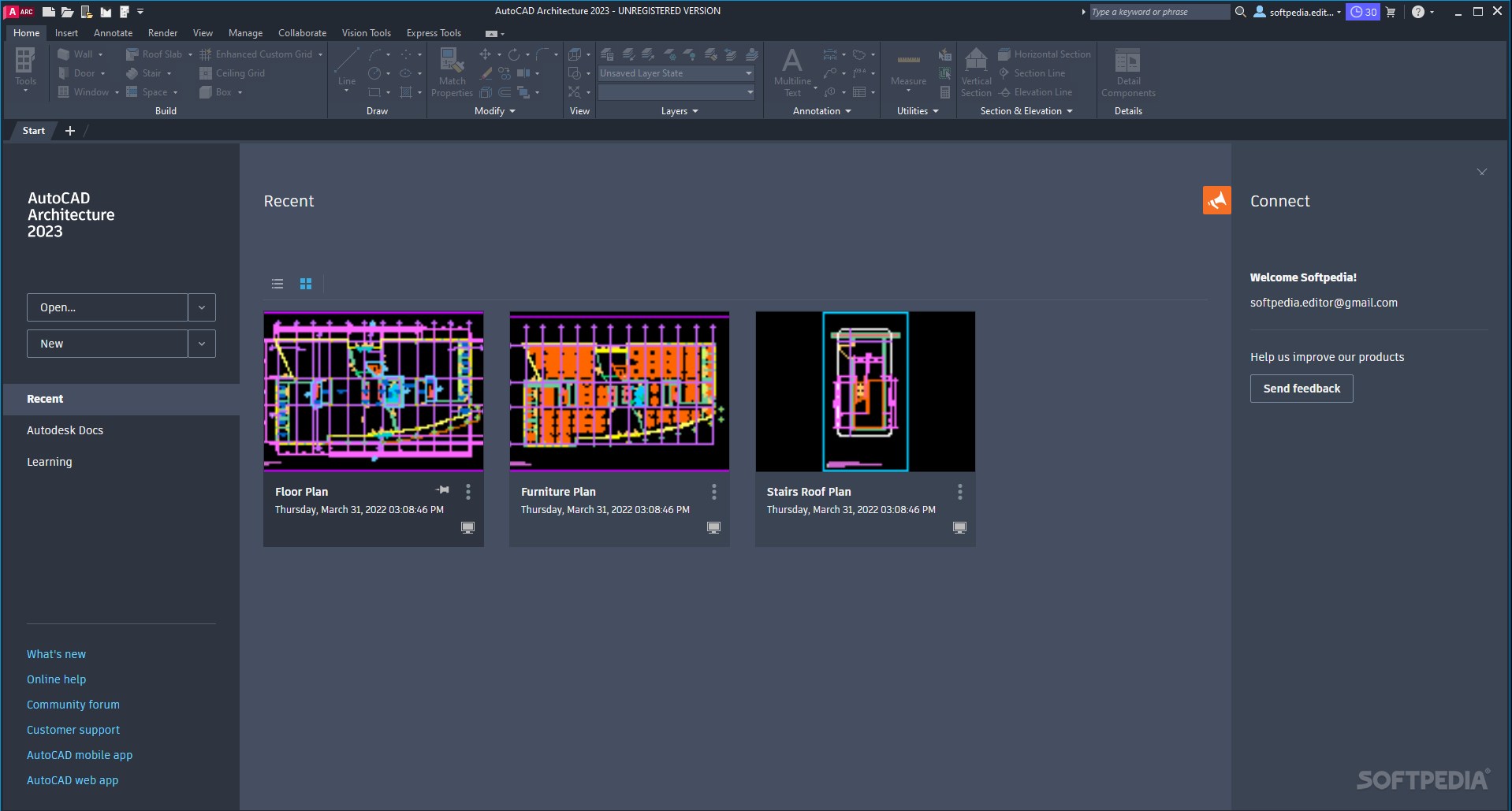Expand the Annotation panel
The height and width of the screenshot is (811, 1512).
821,111
